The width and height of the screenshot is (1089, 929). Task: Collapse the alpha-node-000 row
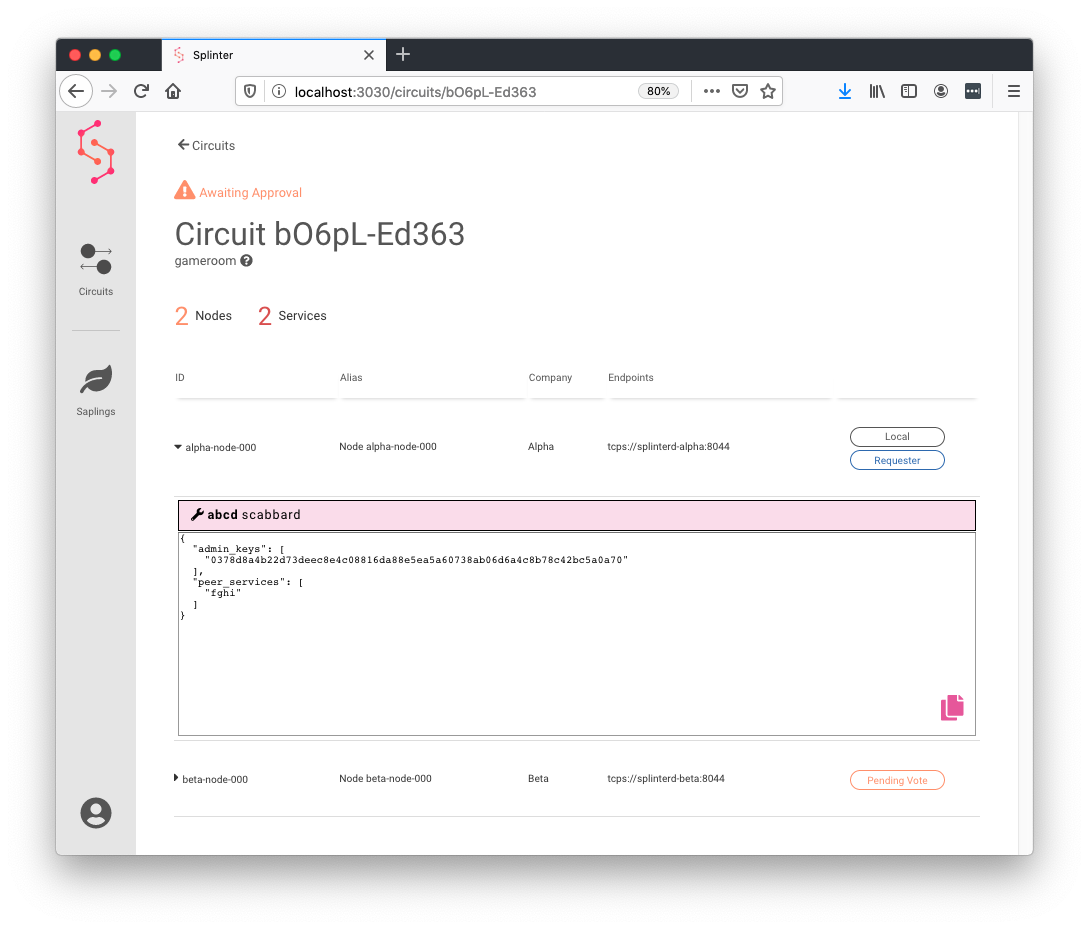[178, 447]
